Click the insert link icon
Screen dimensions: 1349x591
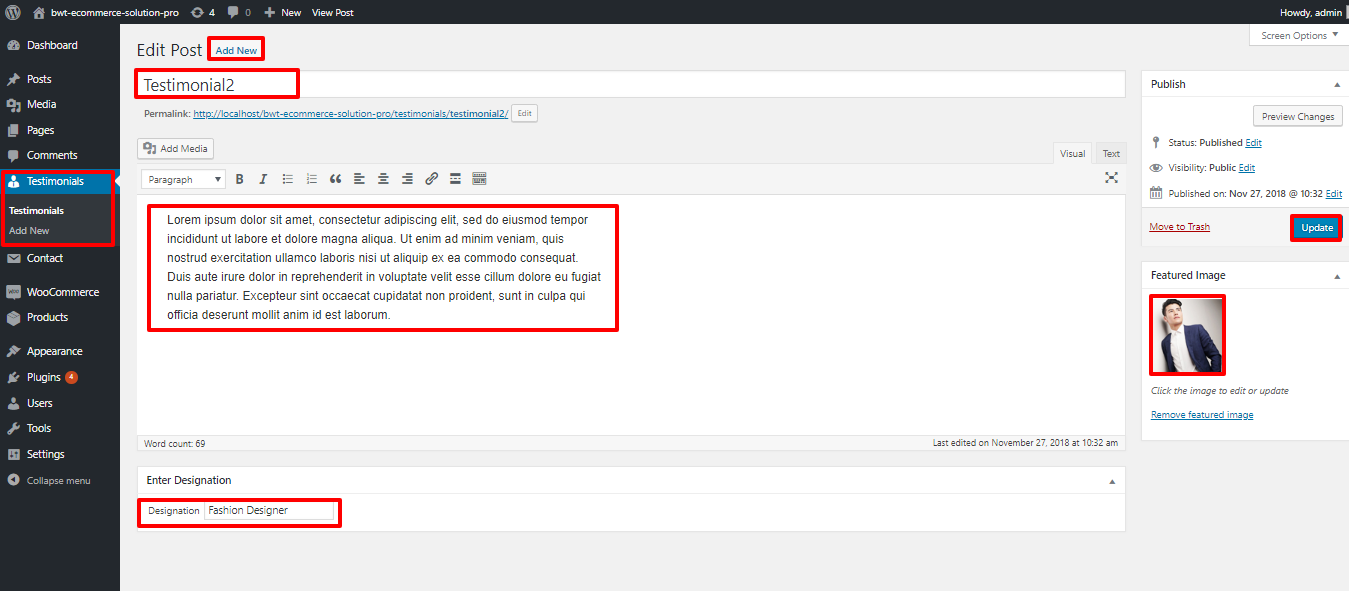[x=432, y=179]
